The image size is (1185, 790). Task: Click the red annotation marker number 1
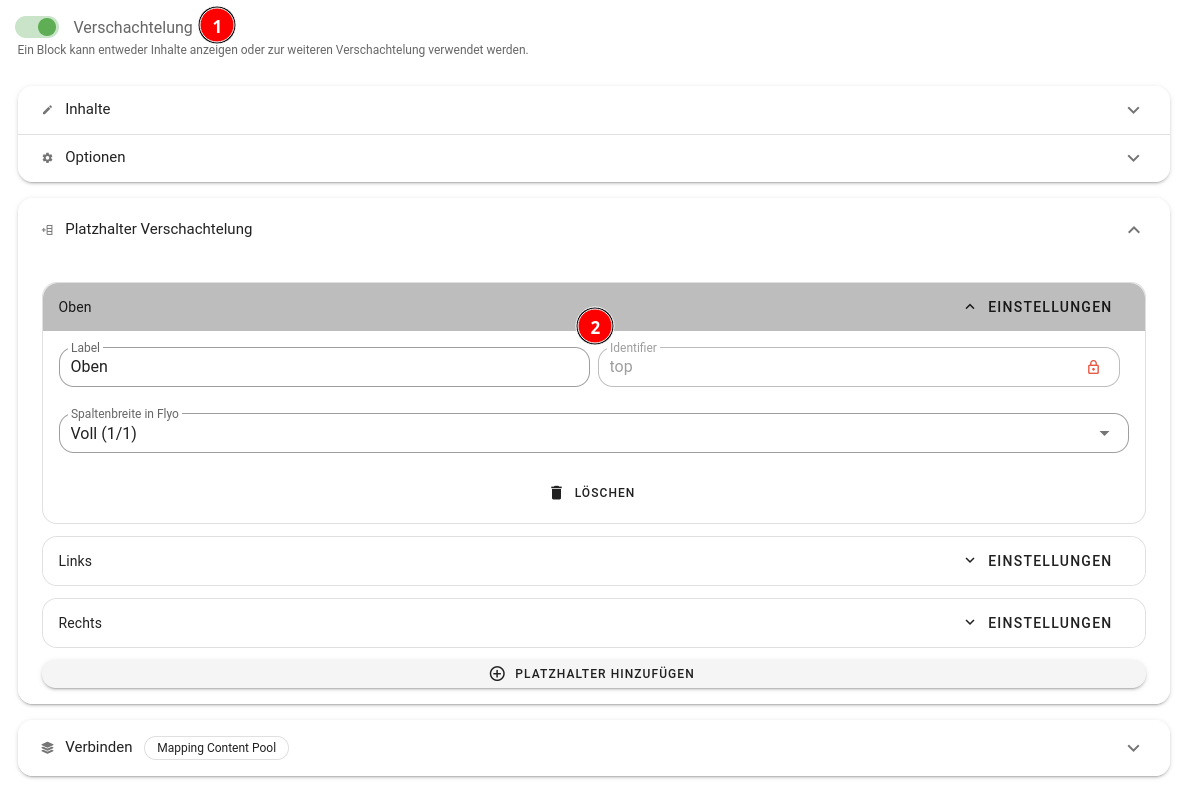tap(217, 24)
